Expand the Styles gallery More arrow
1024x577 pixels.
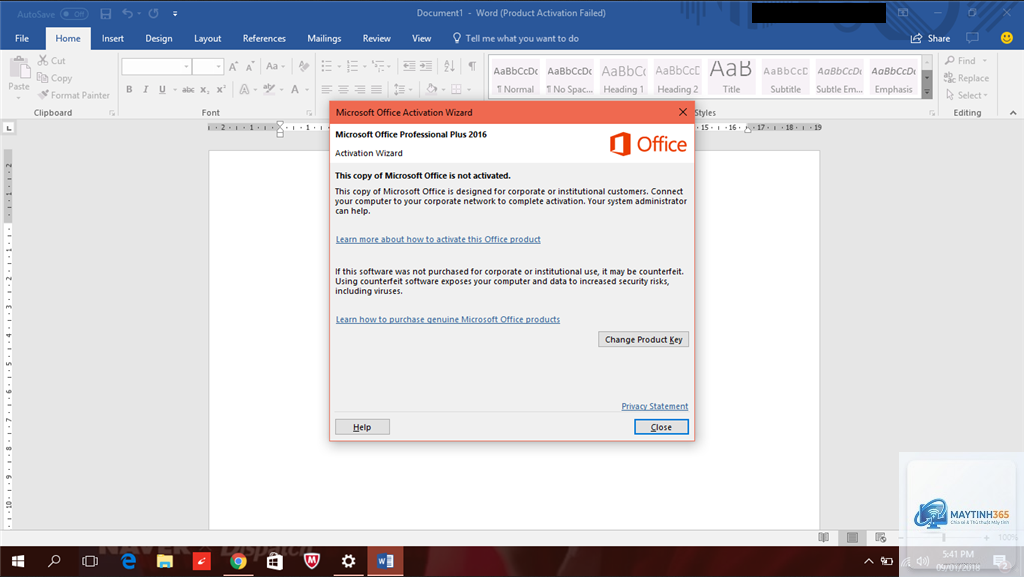click(926, 93)
